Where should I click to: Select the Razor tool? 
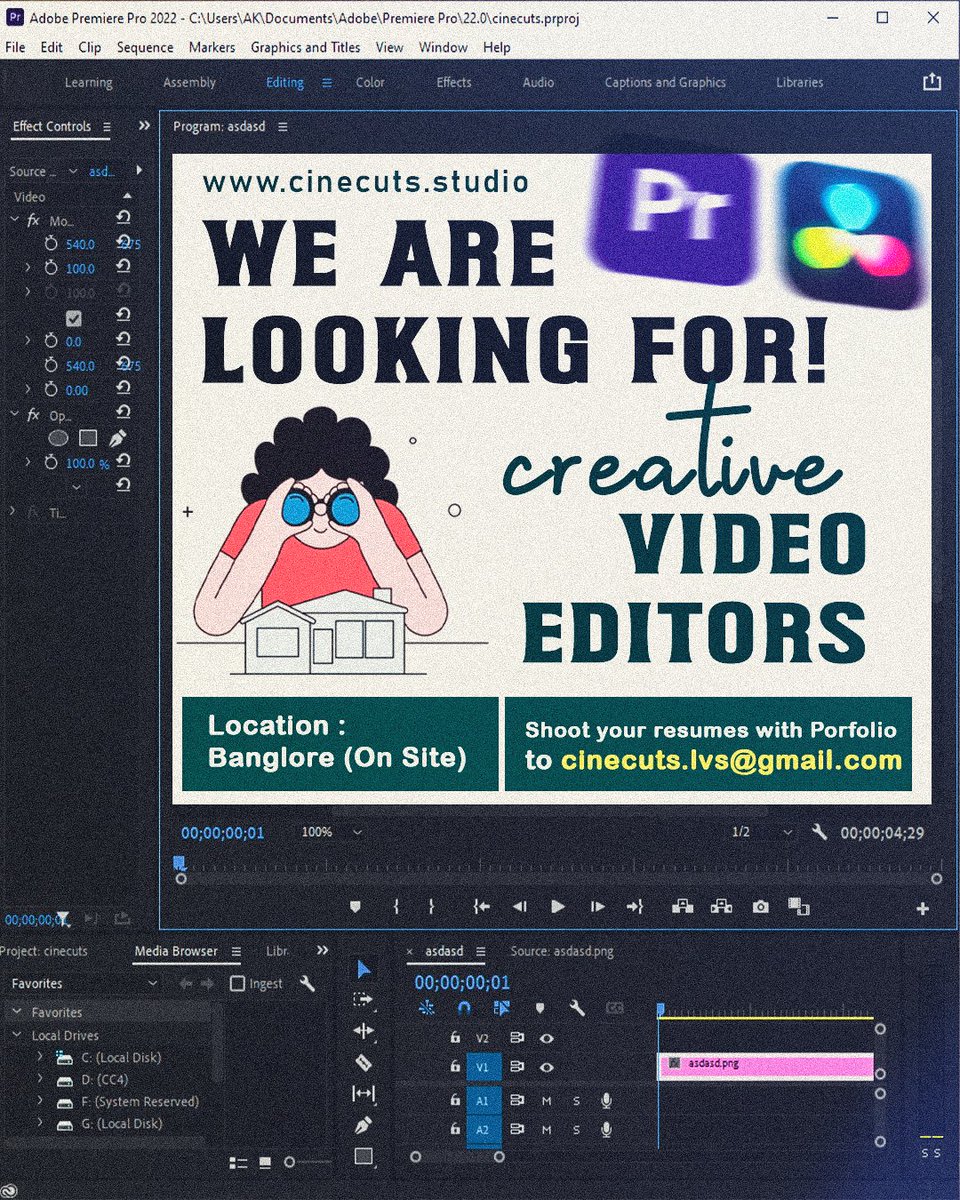point(363,1063)
